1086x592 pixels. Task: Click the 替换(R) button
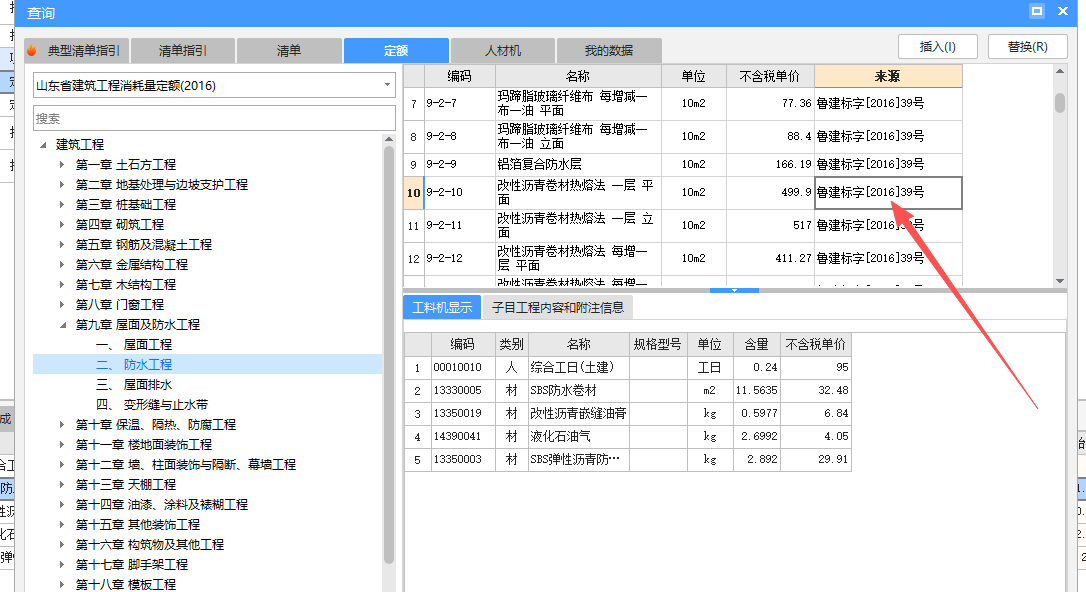[1027, 46]
